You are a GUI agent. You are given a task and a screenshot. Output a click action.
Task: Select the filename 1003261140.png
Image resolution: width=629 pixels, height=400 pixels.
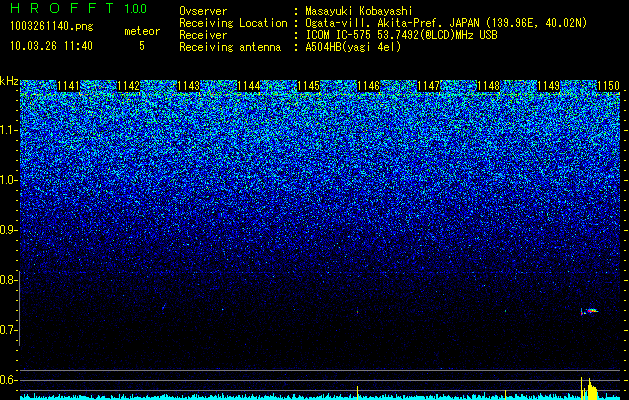click(x=51, y=26)
